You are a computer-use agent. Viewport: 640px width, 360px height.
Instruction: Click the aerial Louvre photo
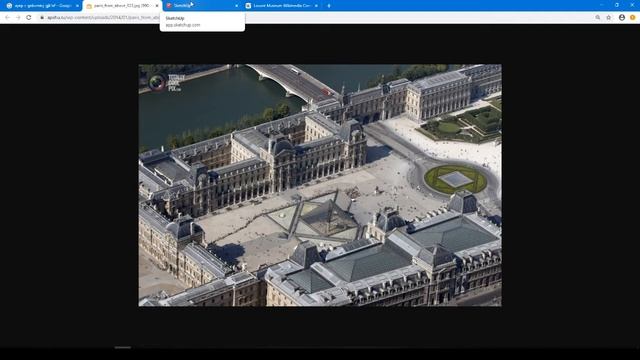tap(320, 185)
